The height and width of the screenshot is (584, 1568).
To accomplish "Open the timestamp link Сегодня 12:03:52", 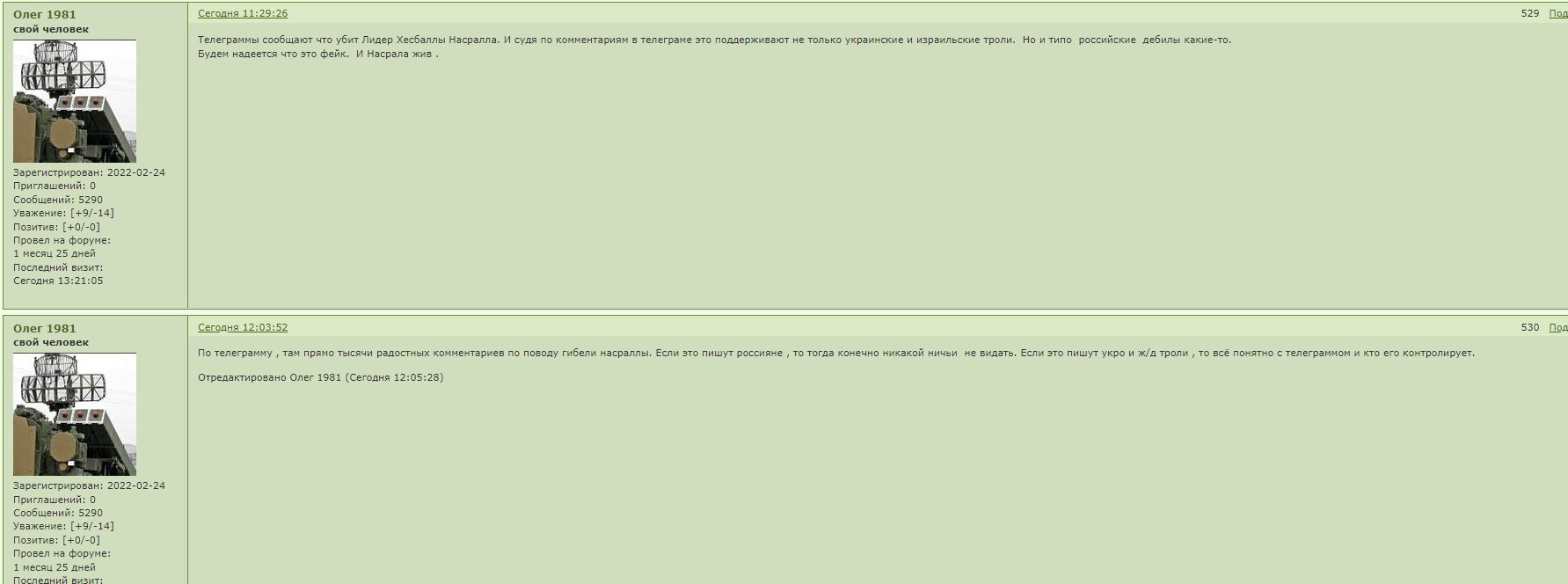I will [243, 327].
